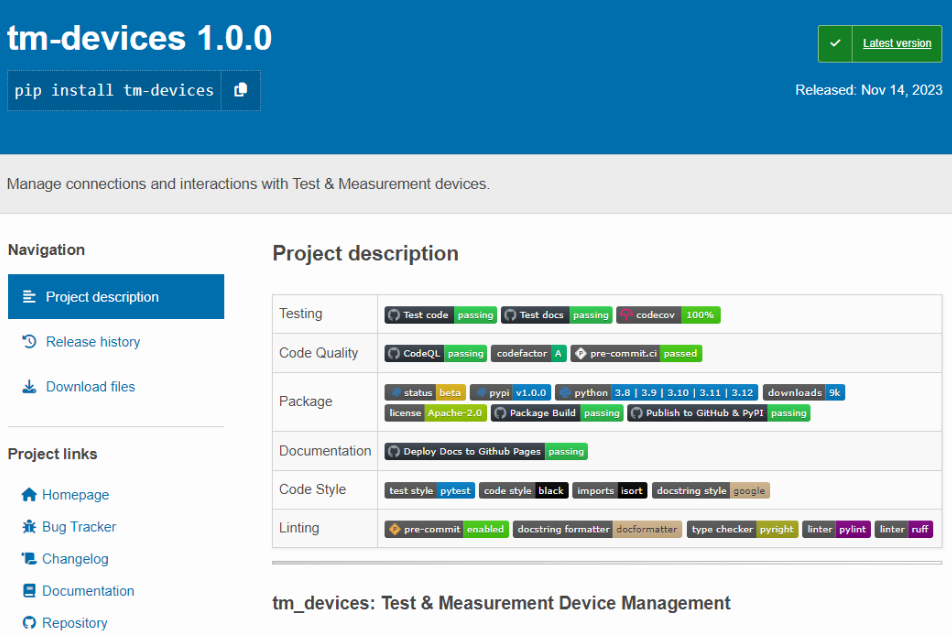Open the linter ruff badge
The image size is (952, 640).
point(904,529)
